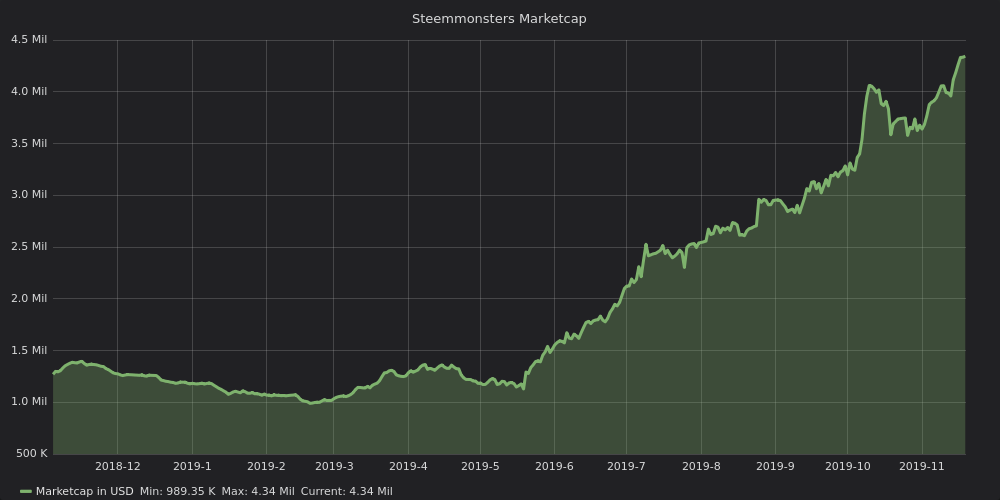Click the 1.5 Mil y-axis label
Viewport: 1000px width, 500px height.
pyautogui.click(x=29, y=350)
